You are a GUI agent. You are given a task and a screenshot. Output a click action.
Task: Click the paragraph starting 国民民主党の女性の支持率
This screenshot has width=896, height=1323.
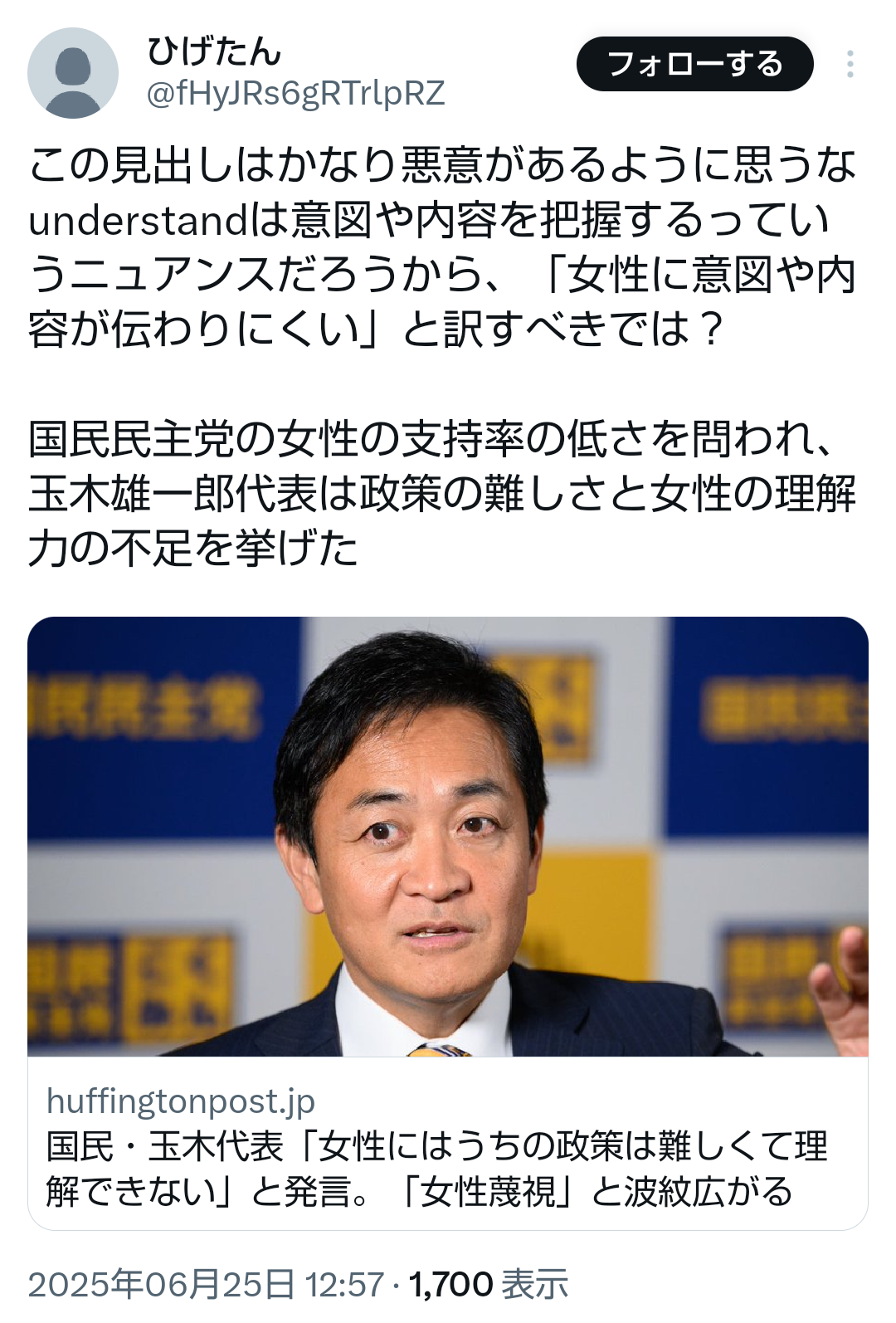point(442,493)
